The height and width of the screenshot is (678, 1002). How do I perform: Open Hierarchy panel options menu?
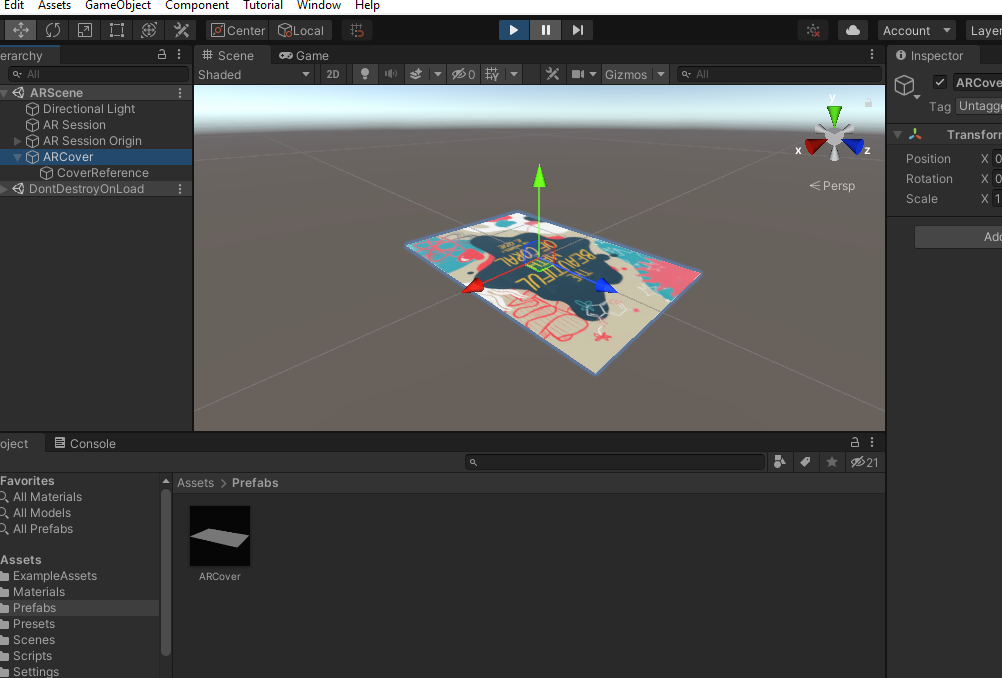coord(179,55)
